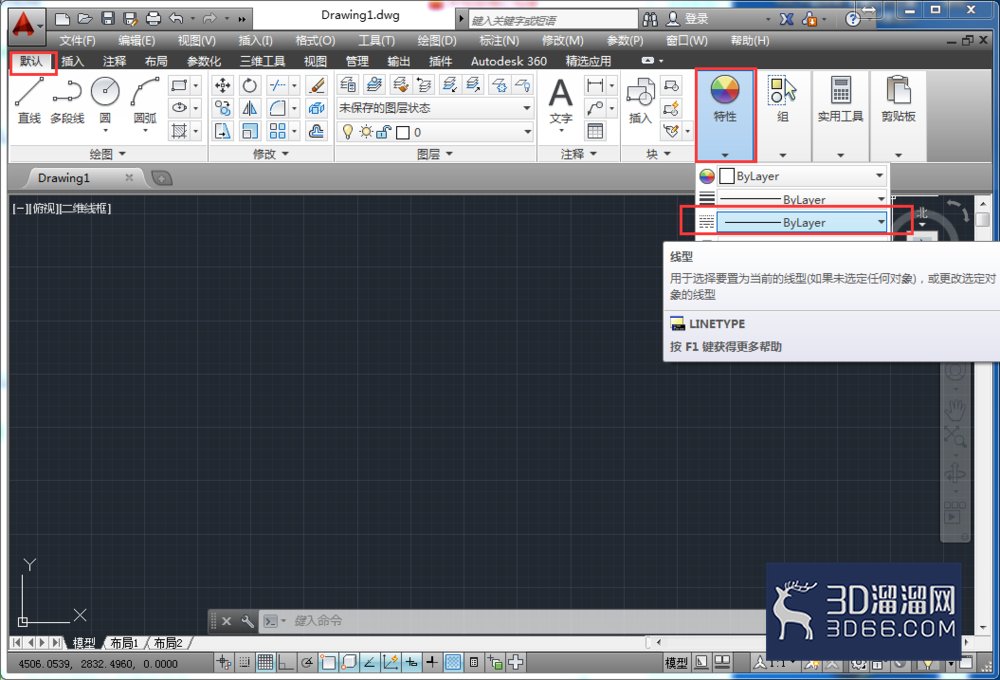Viewport: 1000px width, 680px height.
Task: Click the Stretch tool icon
Action: coord(223,131)
